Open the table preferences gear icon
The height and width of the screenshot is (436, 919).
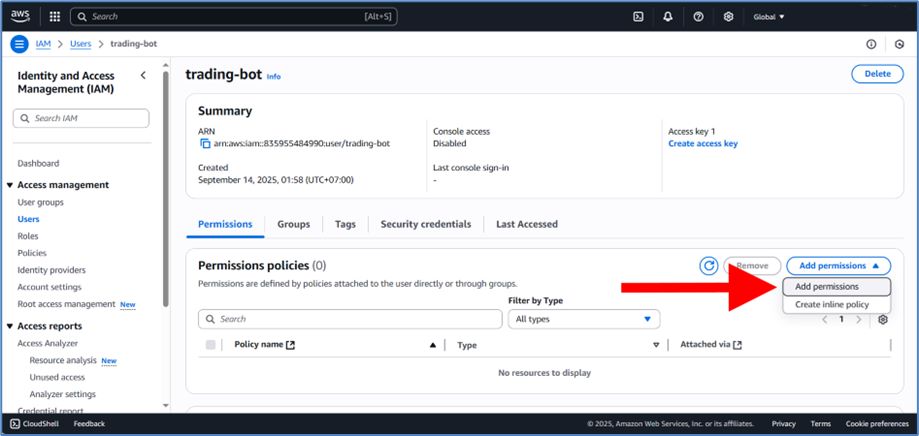coord(882,319)
